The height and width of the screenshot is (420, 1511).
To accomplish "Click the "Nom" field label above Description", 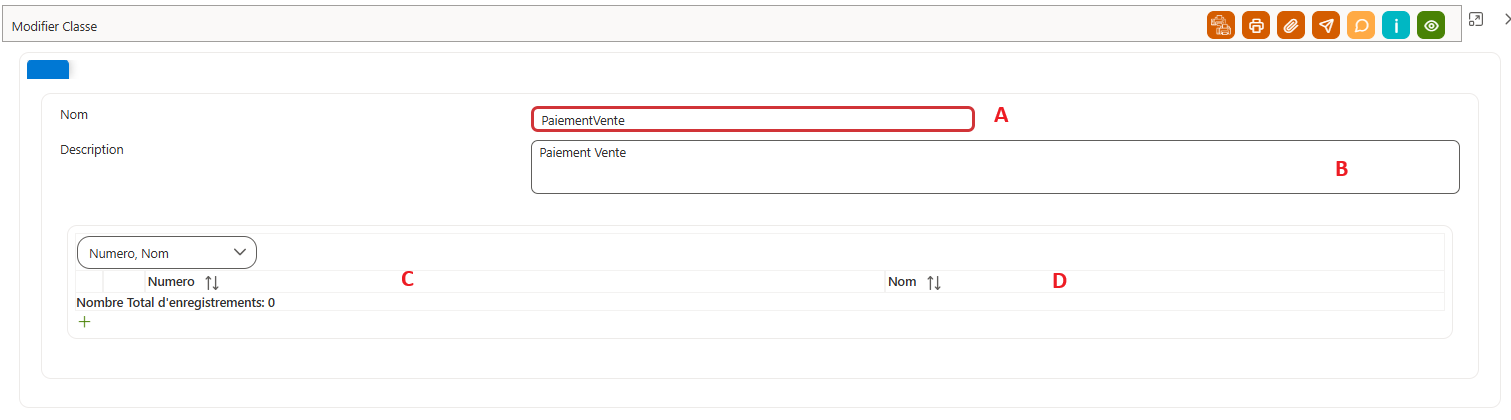I will 74,115.
